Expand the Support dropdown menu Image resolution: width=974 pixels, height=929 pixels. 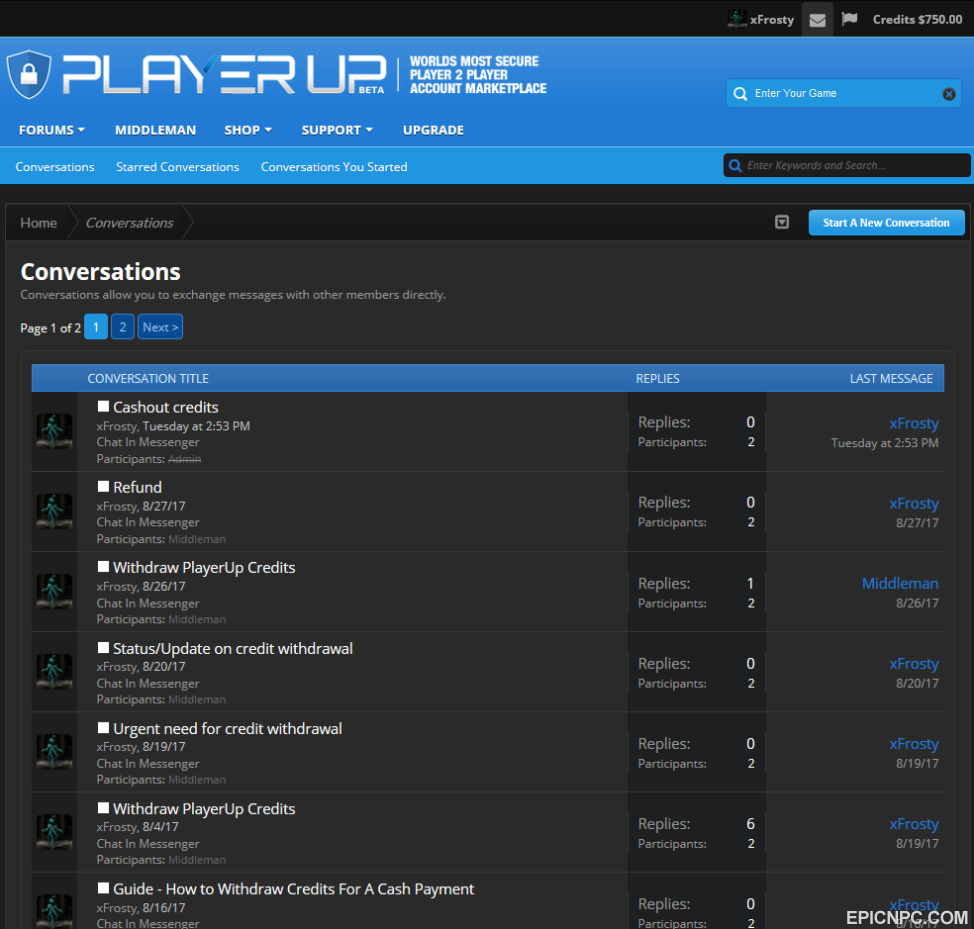click(x=337, y=130)
